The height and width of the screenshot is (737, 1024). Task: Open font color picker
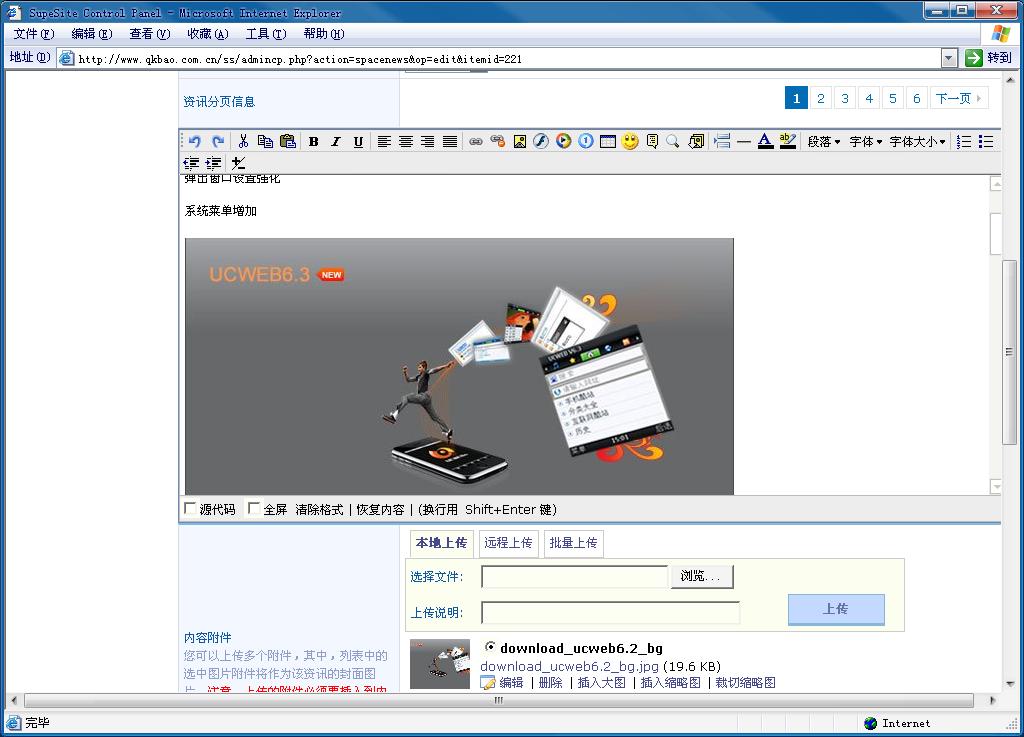tap(765, 141)
